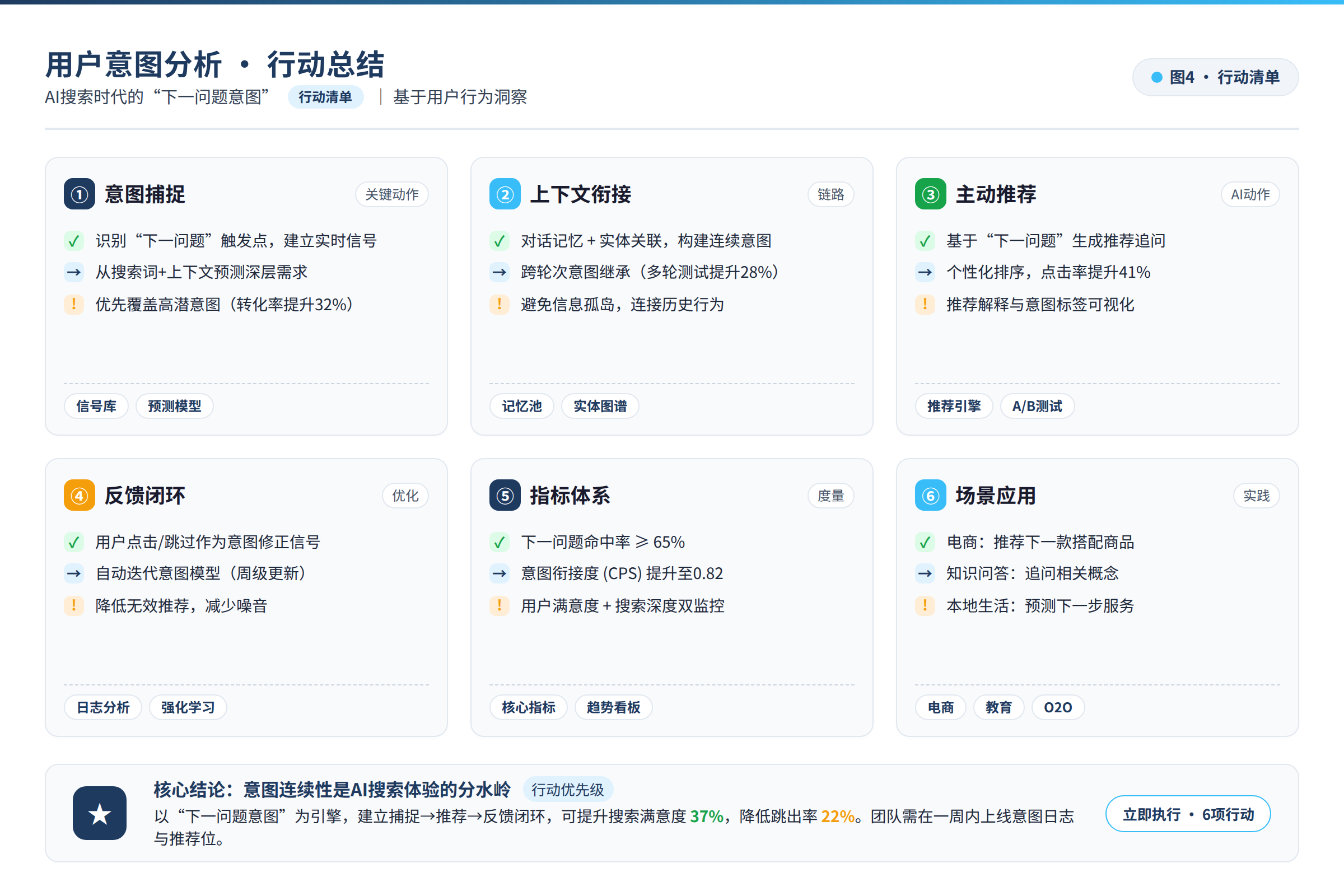The height and width of the screenshot is (896, 1344).
Task: Click the 核心指标 tag
Action: point(529,707)
